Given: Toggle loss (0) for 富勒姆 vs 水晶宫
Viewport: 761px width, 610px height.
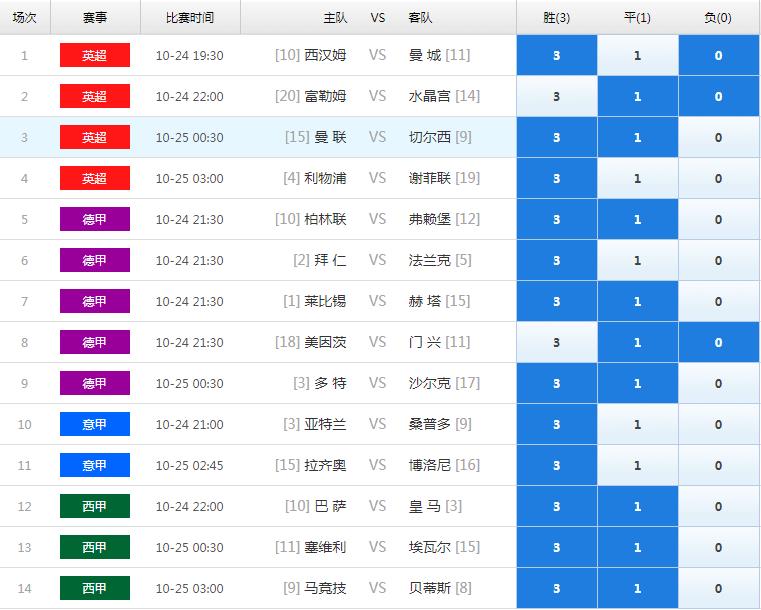Looking at the screenshot, I should 719,96.
